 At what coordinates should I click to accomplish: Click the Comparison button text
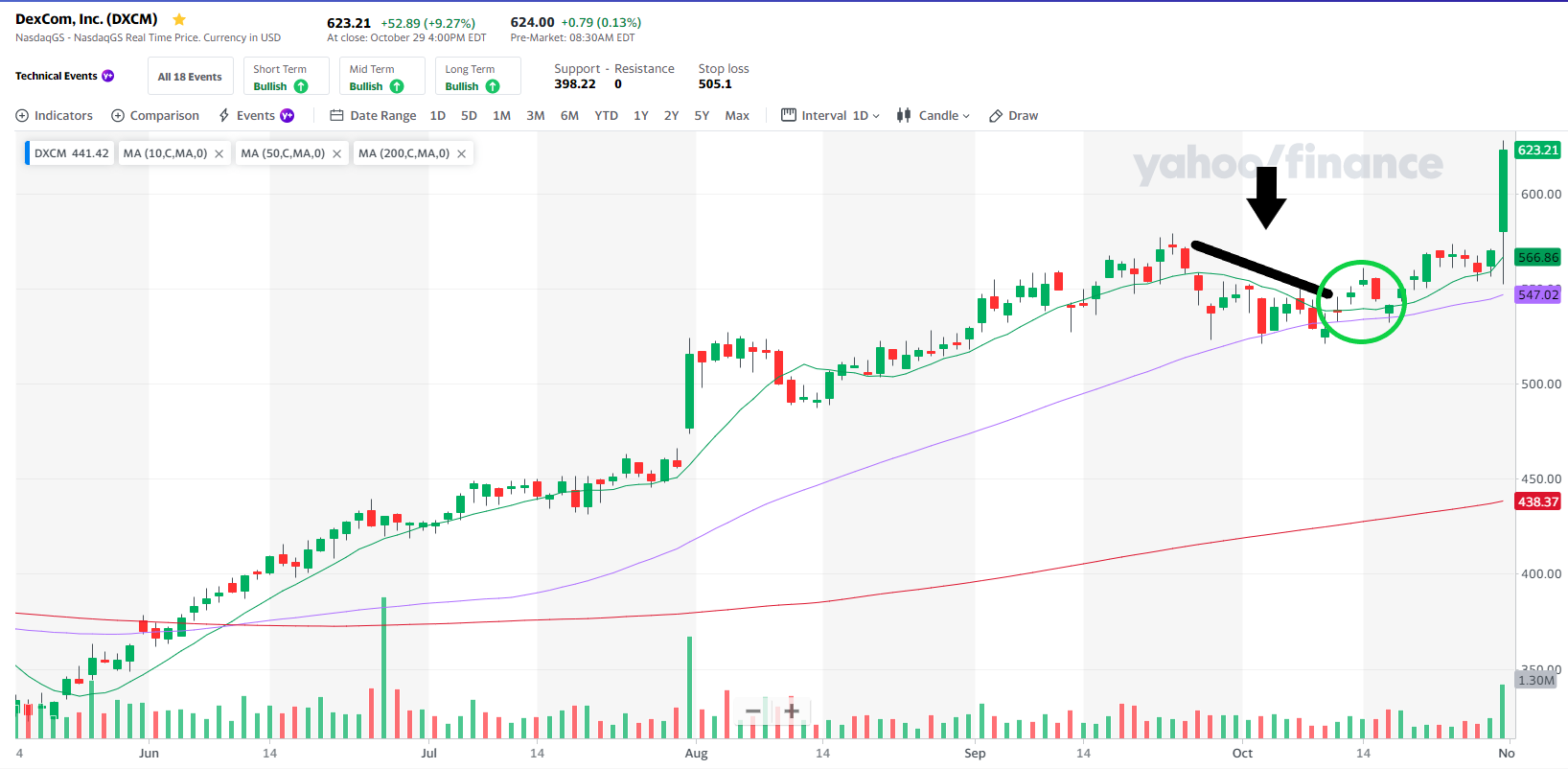coord(165,115)
